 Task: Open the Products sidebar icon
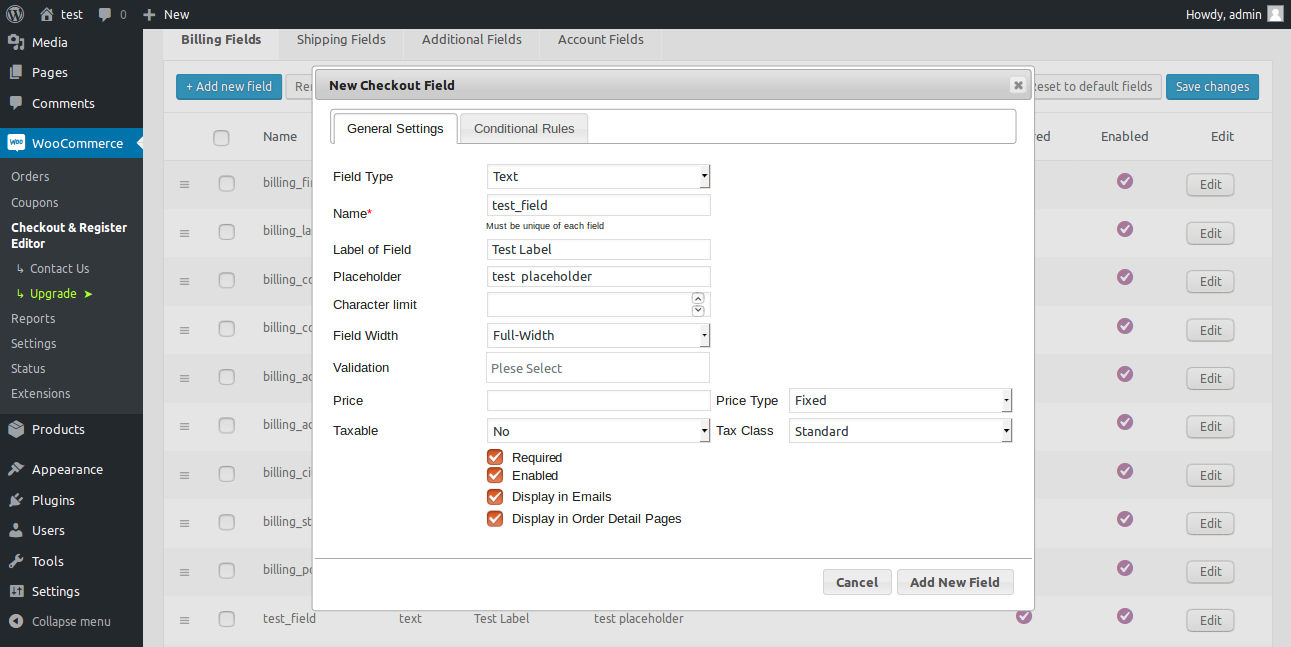click(16, 429)
